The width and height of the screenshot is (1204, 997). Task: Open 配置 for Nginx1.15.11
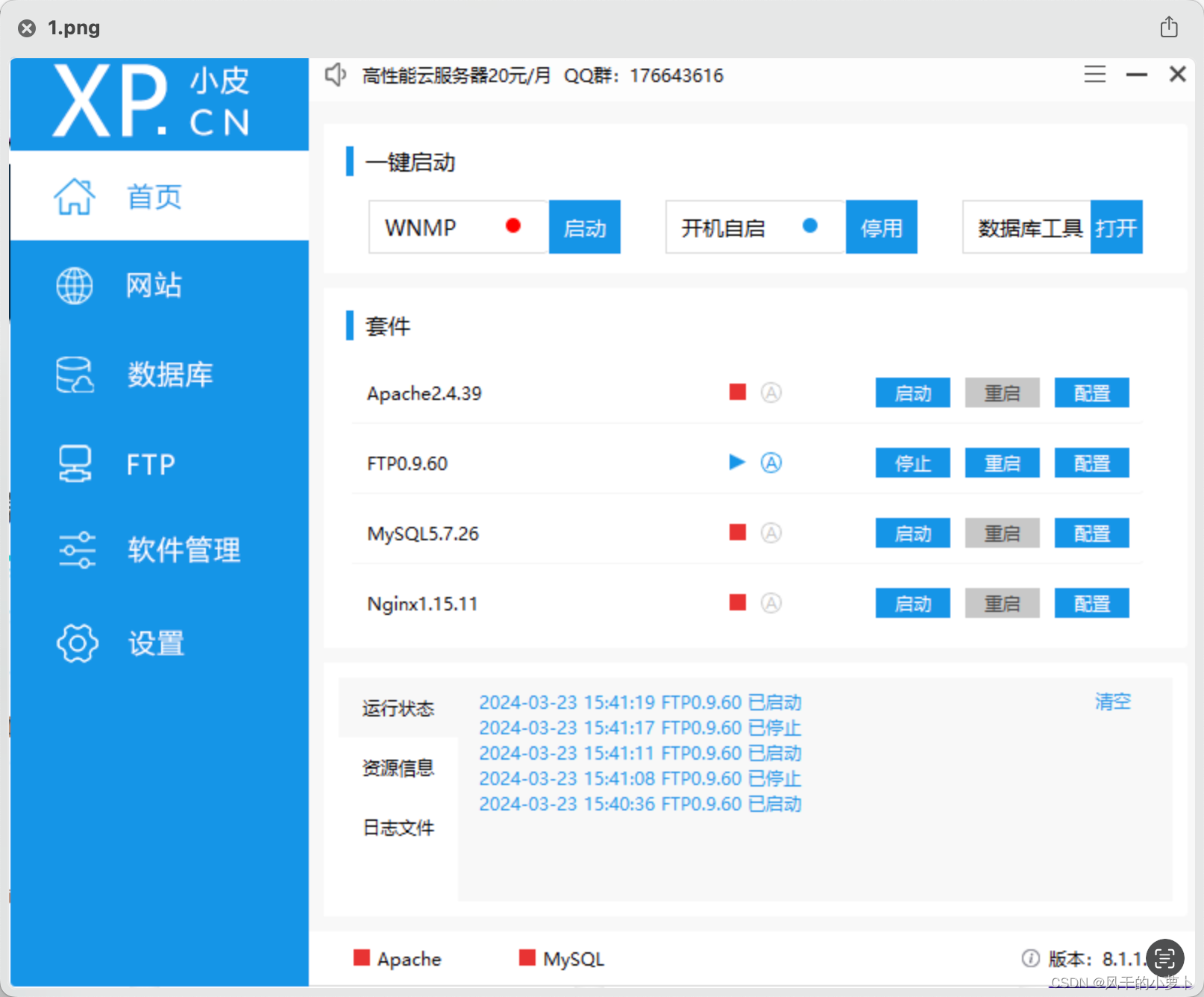(x=1092, y=603)
